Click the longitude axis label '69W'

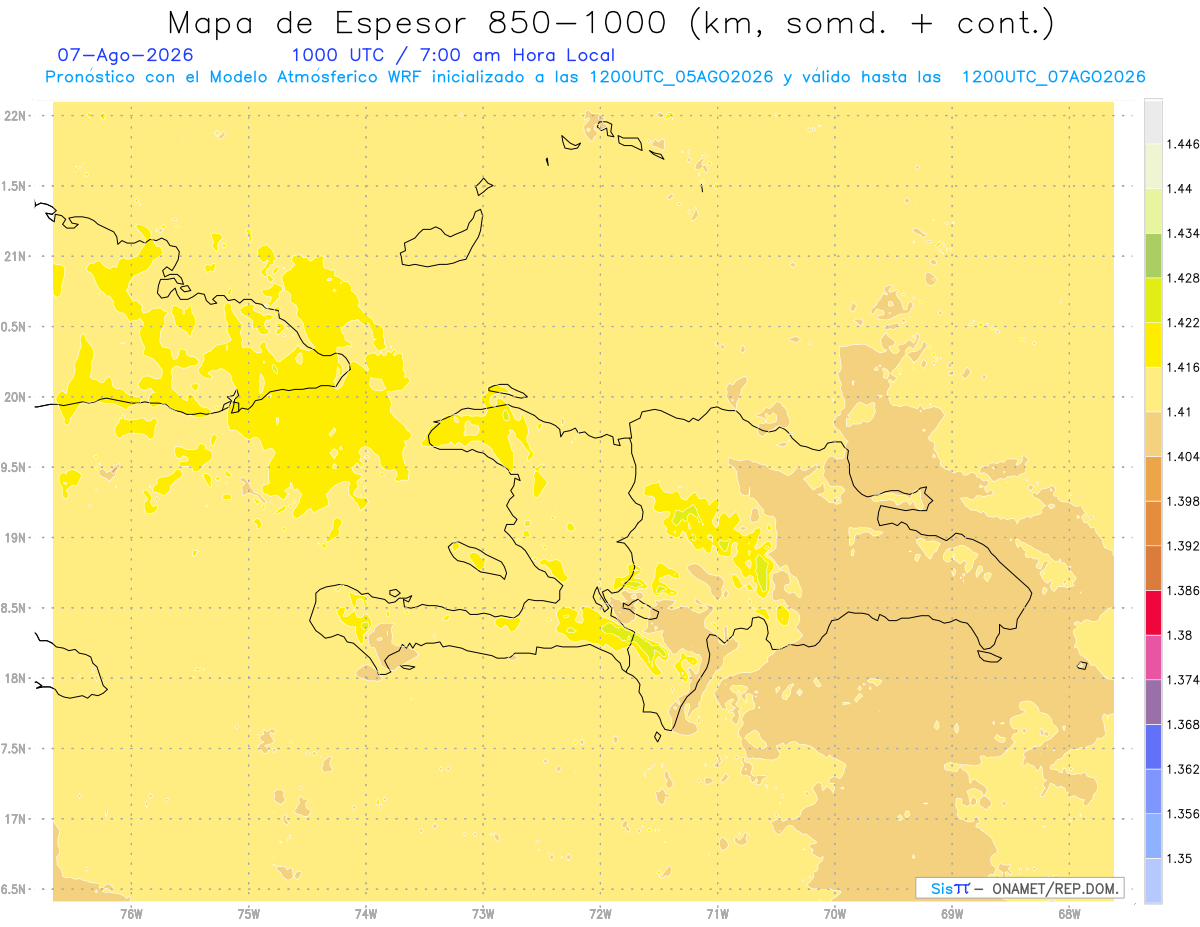(x=952, y=913)
